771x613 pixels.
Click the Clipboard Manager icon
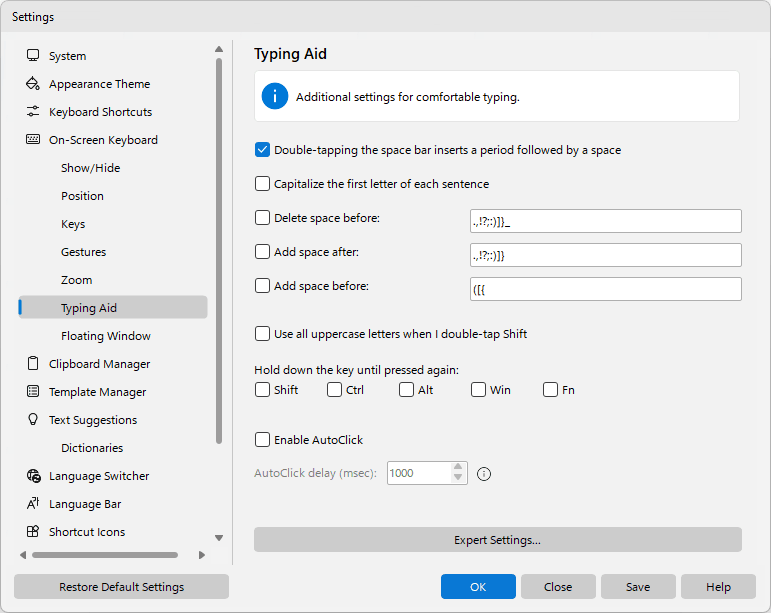(x=33, y=364)
